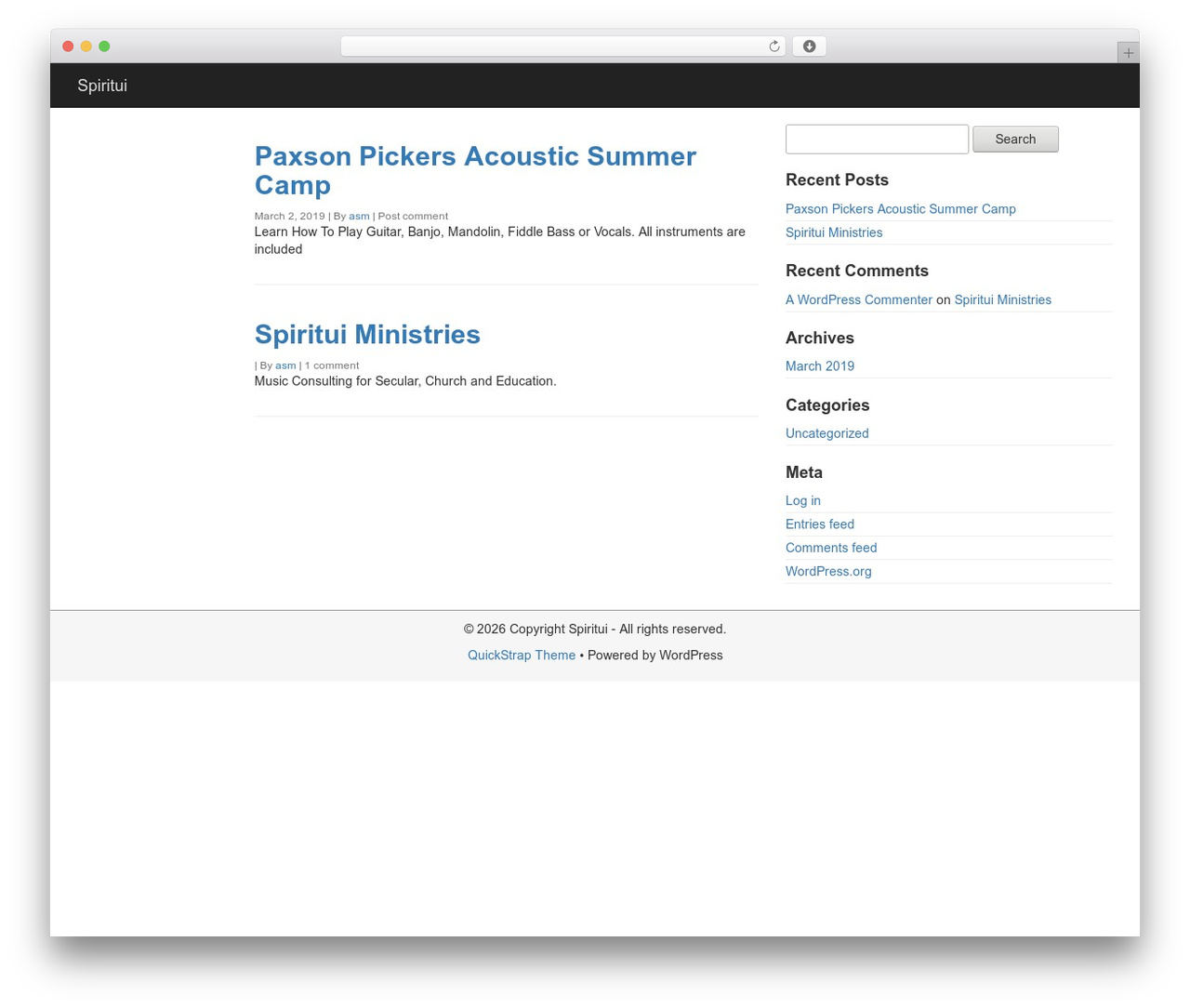Screen dimensions: 1190x1008
Task: Click the red close window button
Action: tap(68, 46)
